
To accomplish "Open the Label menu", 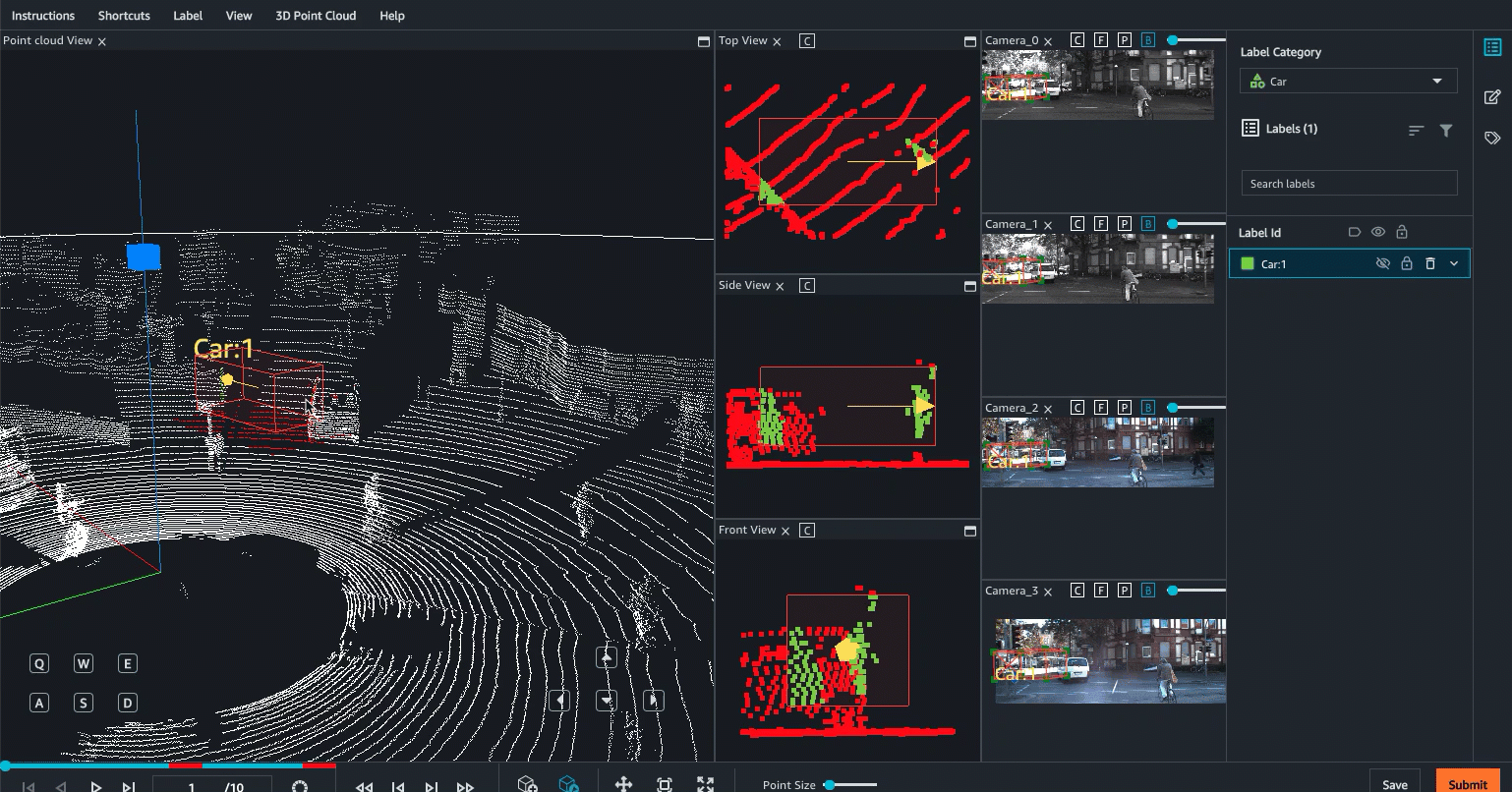I will [x=188, y=16].
